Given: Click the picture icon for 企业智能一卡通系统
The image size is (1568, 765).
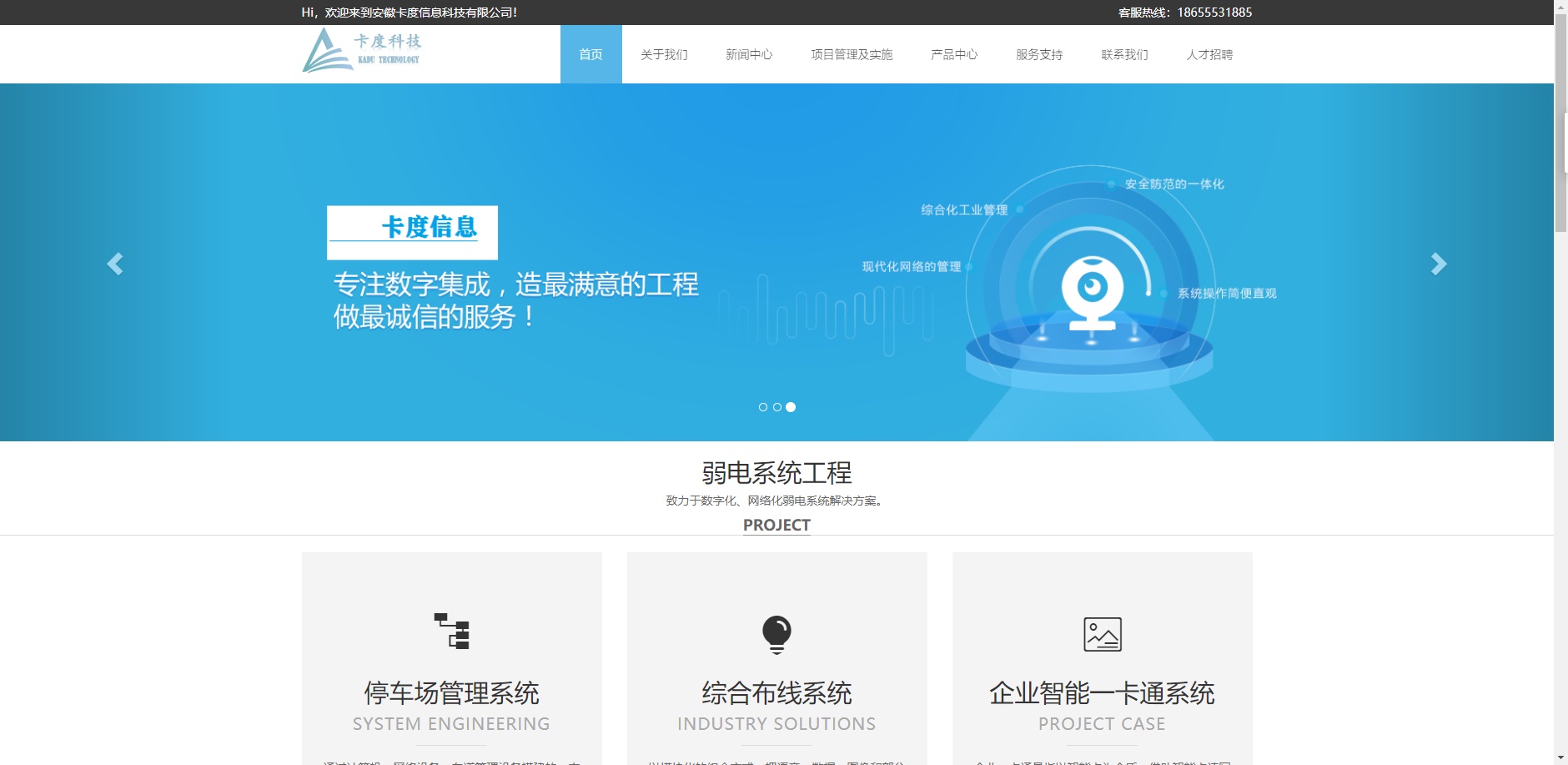Looking at the screenshot, I should pos(1102,635).
